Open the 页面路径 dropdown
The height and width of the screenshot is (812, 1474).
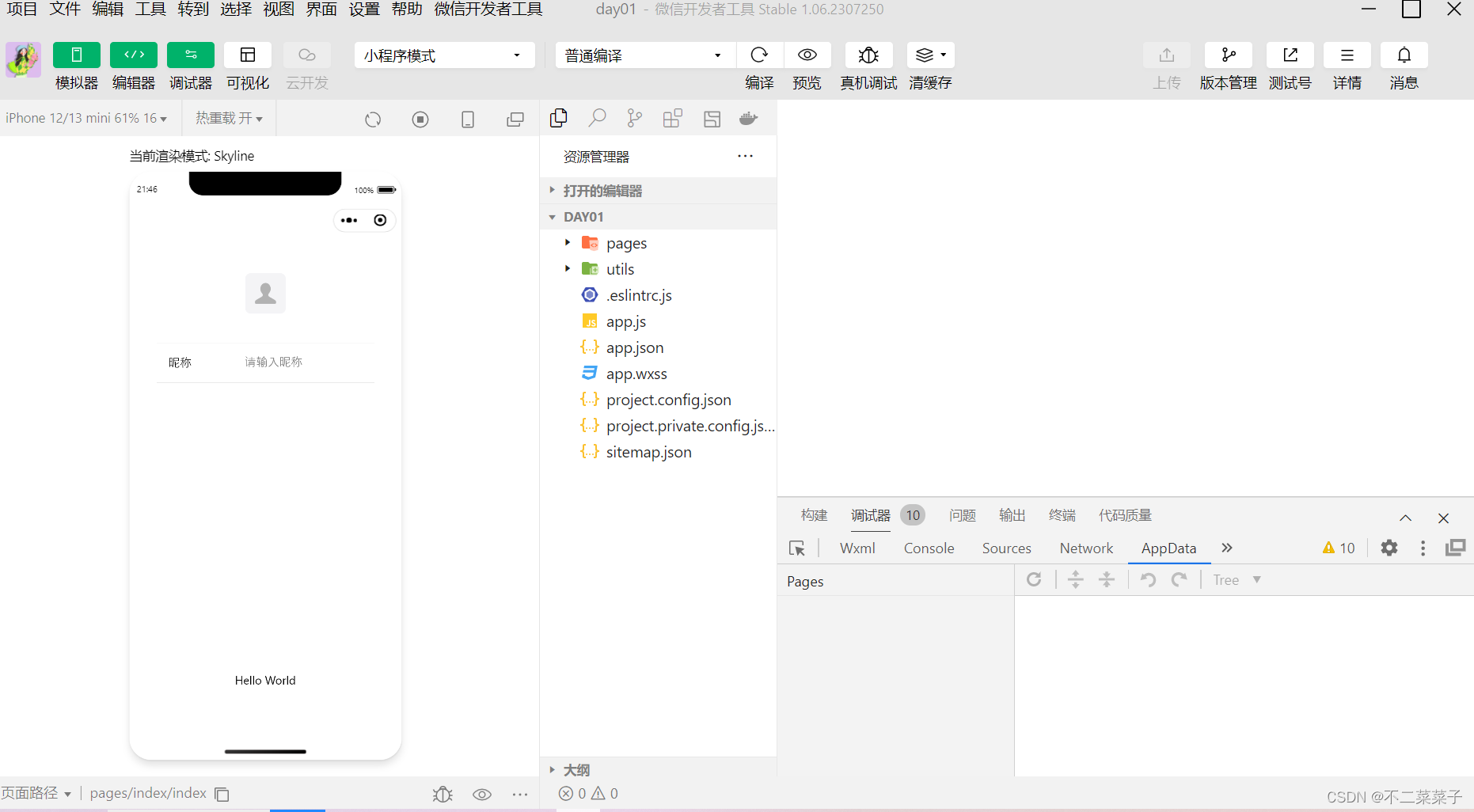36,793
